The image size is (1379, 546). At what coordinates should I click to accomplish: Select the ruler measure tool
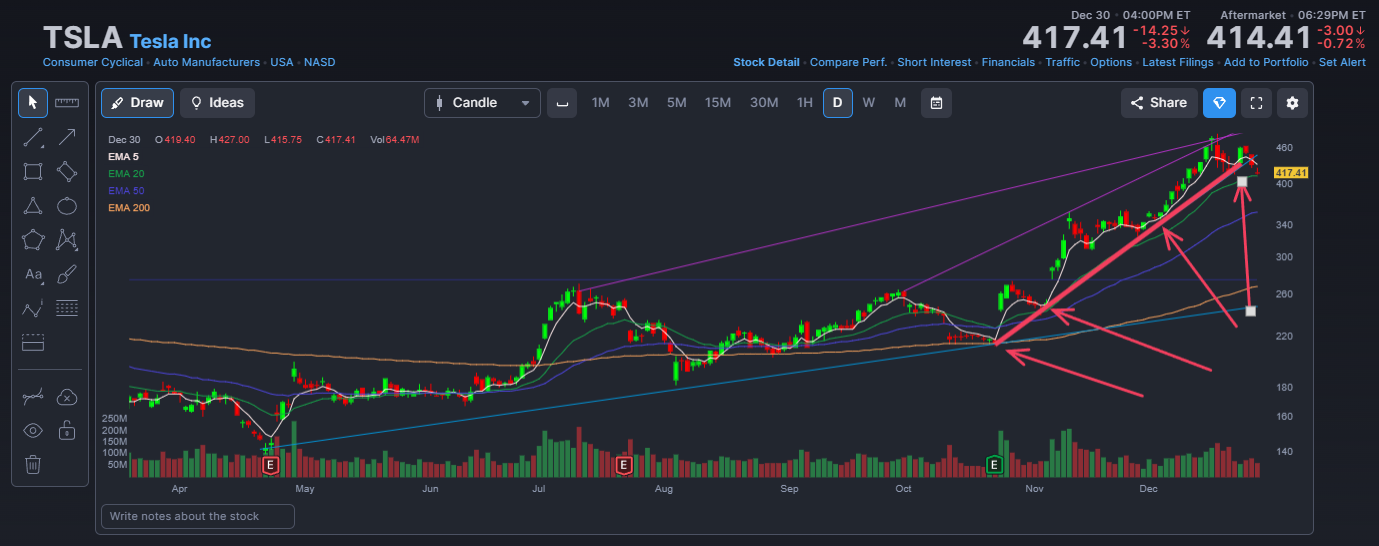[67, 103]
